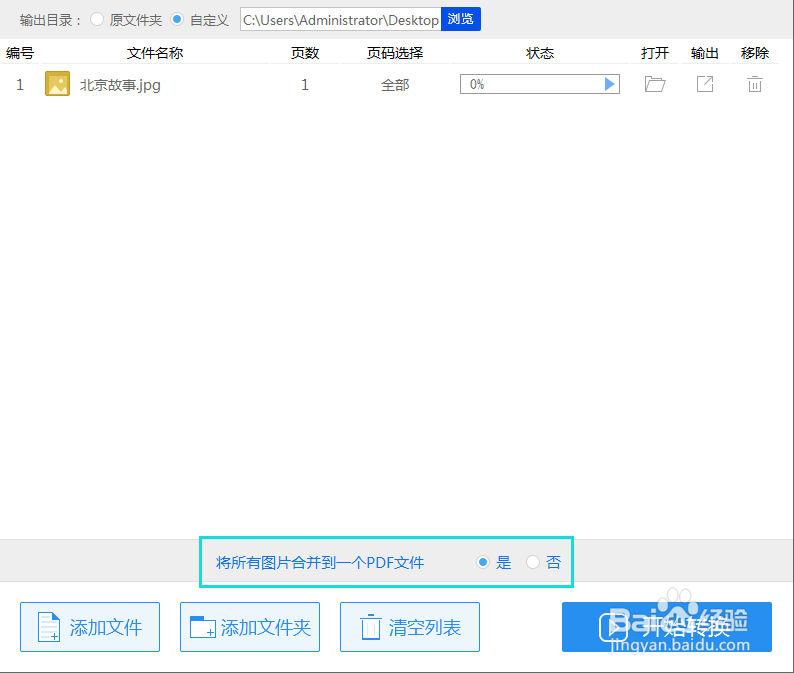Click the 开始转换 button
This screenshot has width=794, height=673.
[x=667, y=627]
